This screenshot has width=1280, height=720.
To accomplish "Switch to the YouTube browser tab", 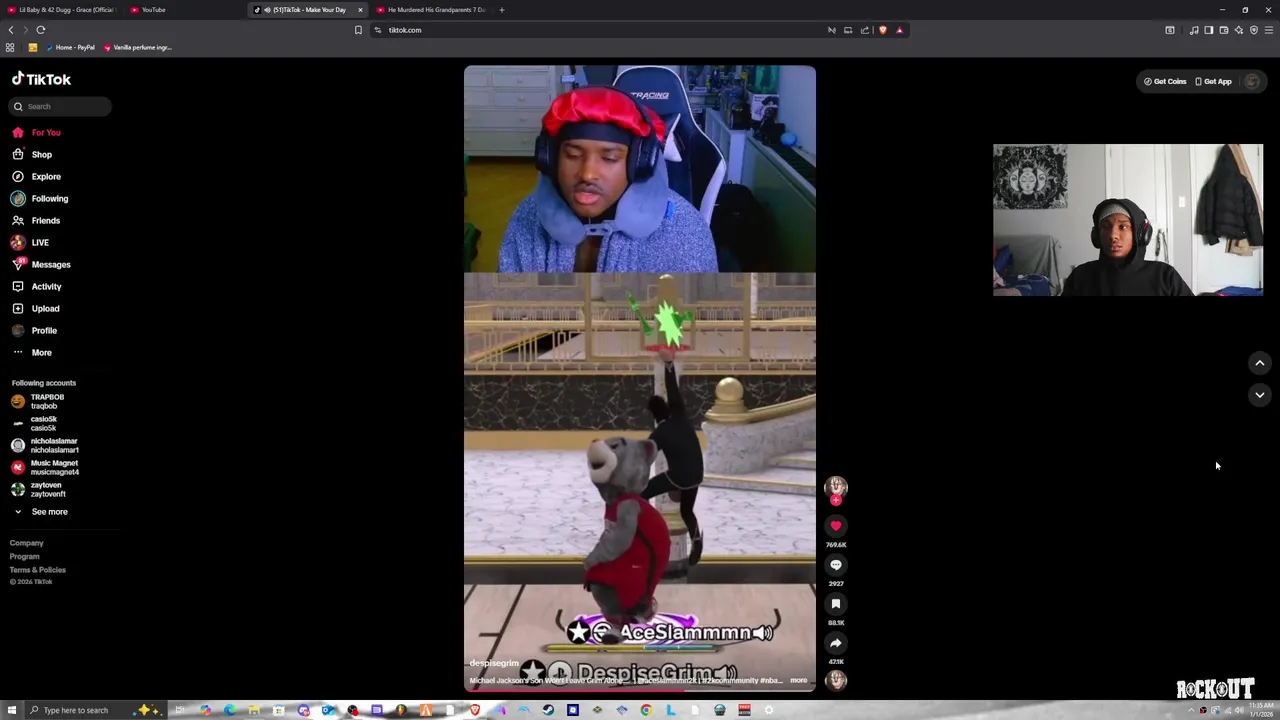I will [153, 10].
